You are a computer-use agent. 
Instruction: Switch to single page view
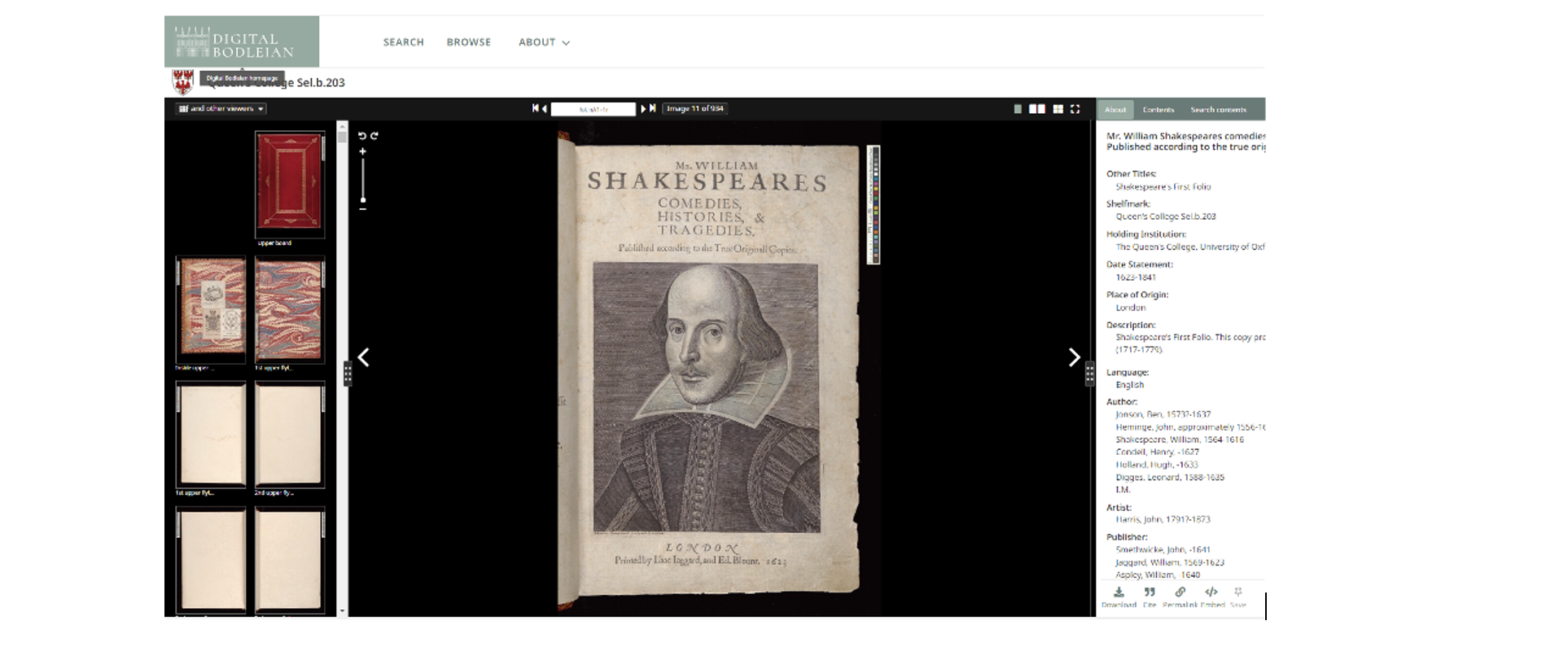click(1018, 108)
